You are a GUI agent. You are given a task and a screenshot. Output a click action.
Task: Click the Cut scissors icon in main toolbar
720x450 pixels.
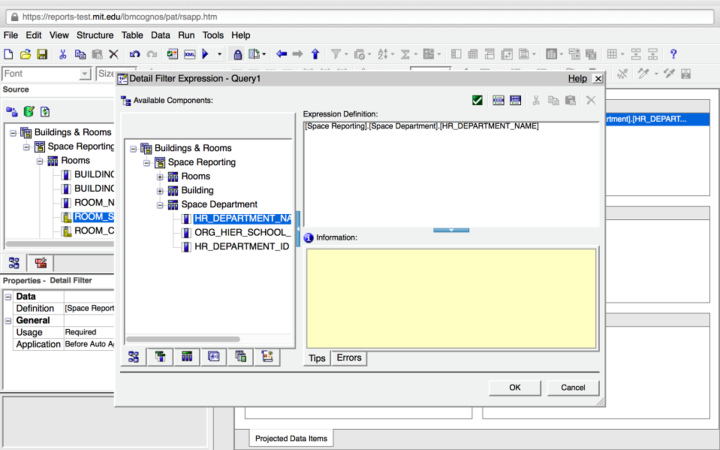pos(63,54)
